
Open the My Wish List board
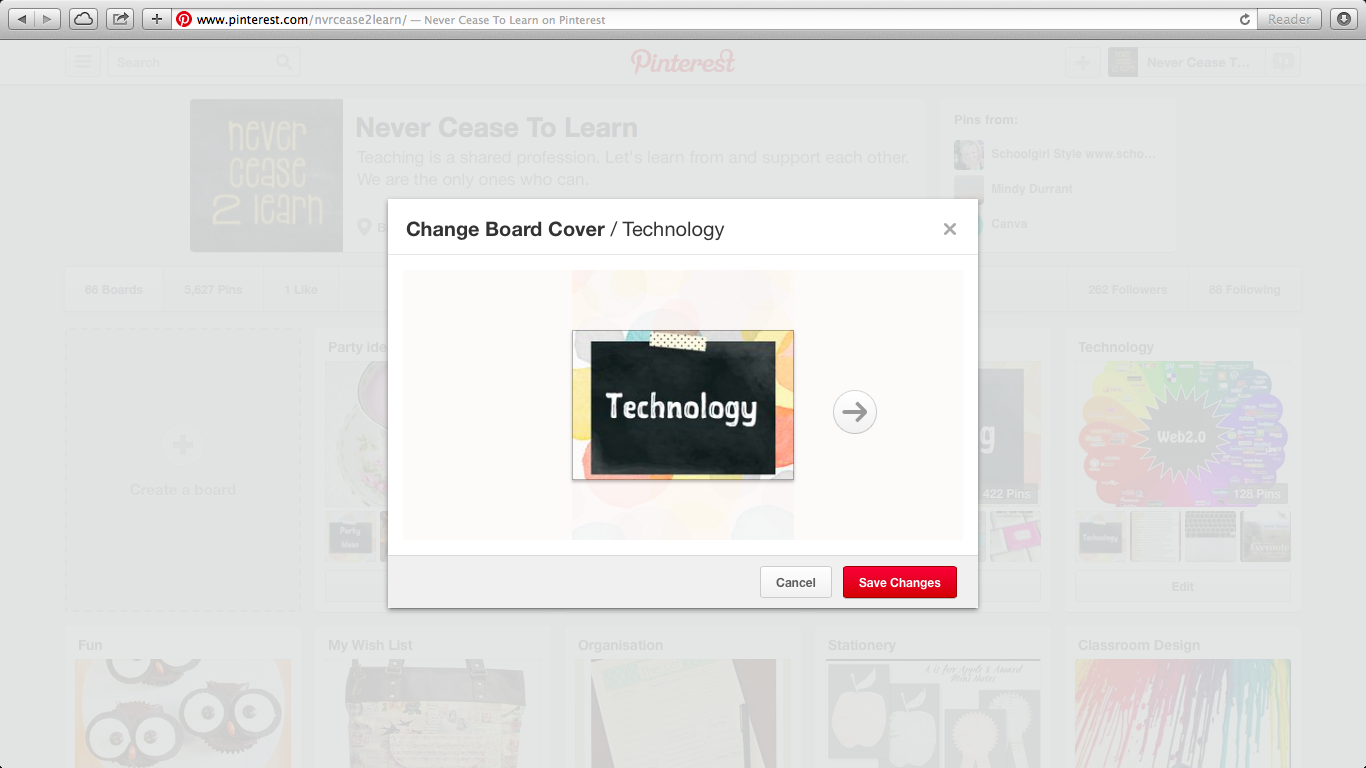pyautogui.click(x=433, y=713)
